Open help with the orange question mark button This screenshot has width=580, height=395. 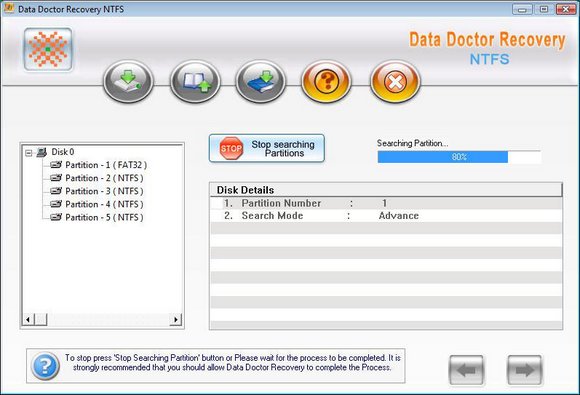point(327,82)
